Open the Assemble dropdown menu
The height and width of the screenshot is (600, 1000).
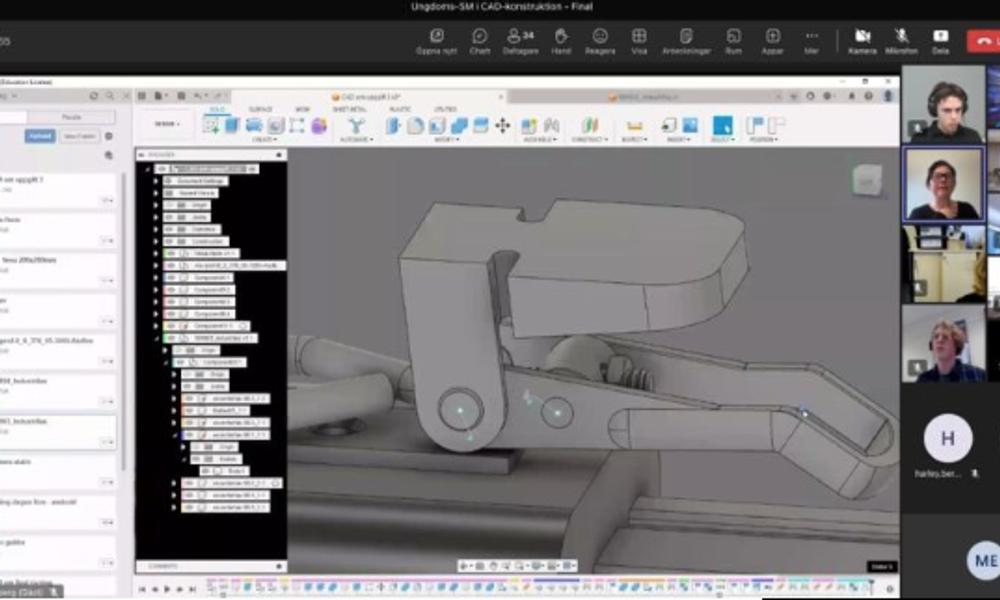coord(540,139)
